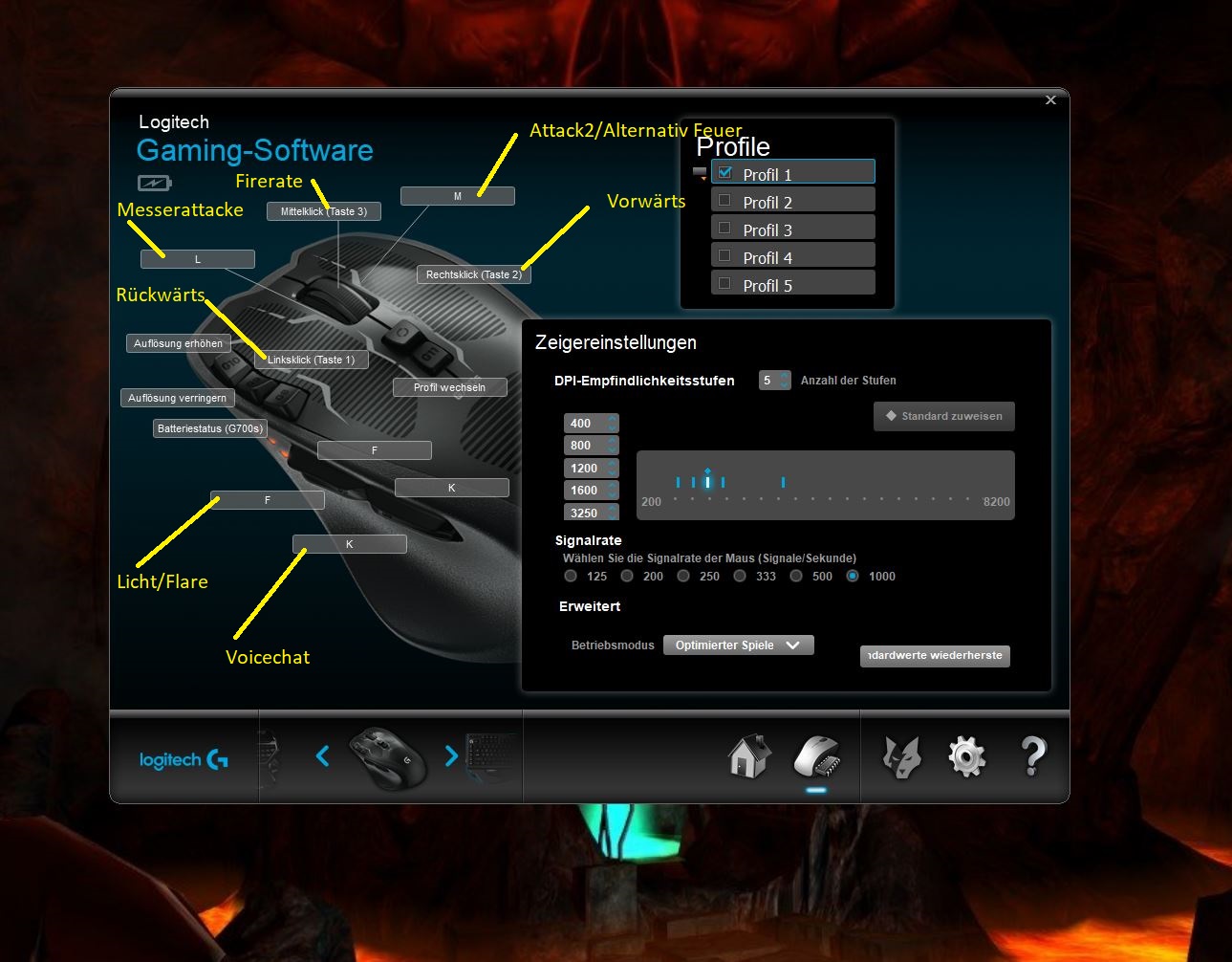Click the 800 DPI value field
1232x962 pixels.
coord(584,446)
